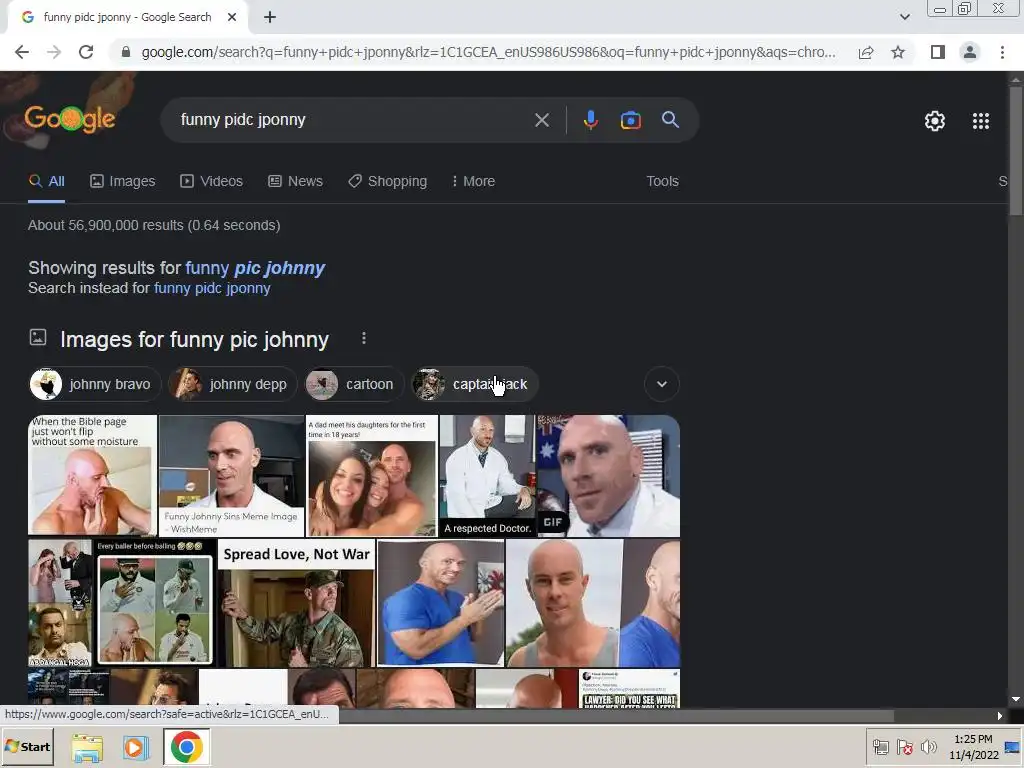Screen dimensions: 1024x768
Task: Search instead for 'funny pidc jponny'
Action: coord(212,288)
